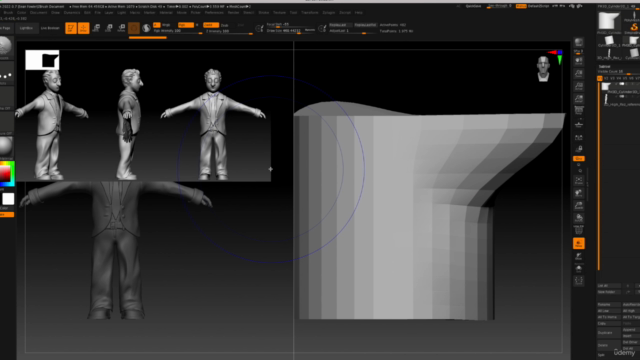Open the Document menu
Image resolution: width=640 pixels, height=360 pixels.
38,13
